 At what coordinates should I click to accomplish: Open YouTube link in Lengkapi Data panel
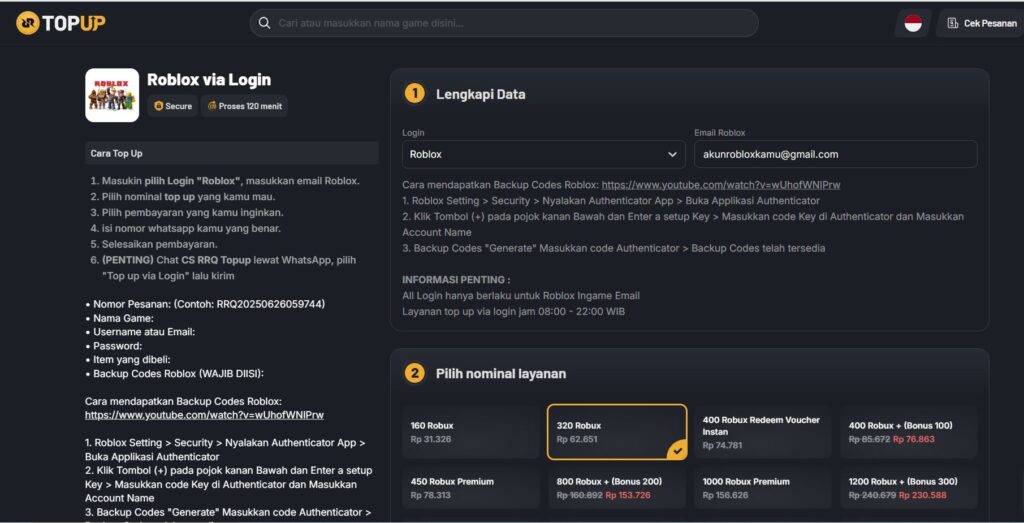[x=721, y=185]
